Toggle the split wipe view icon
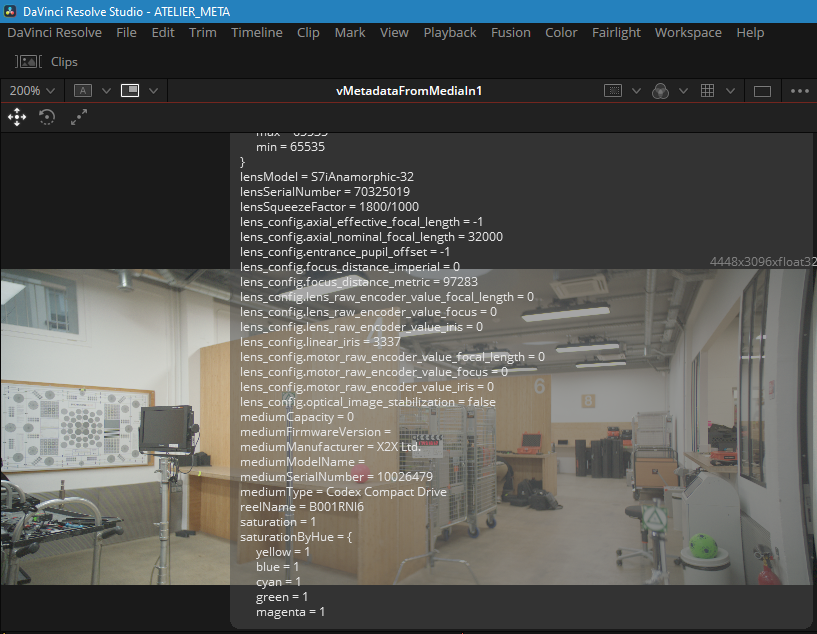The image size is (817, 634). click(129, 90)
